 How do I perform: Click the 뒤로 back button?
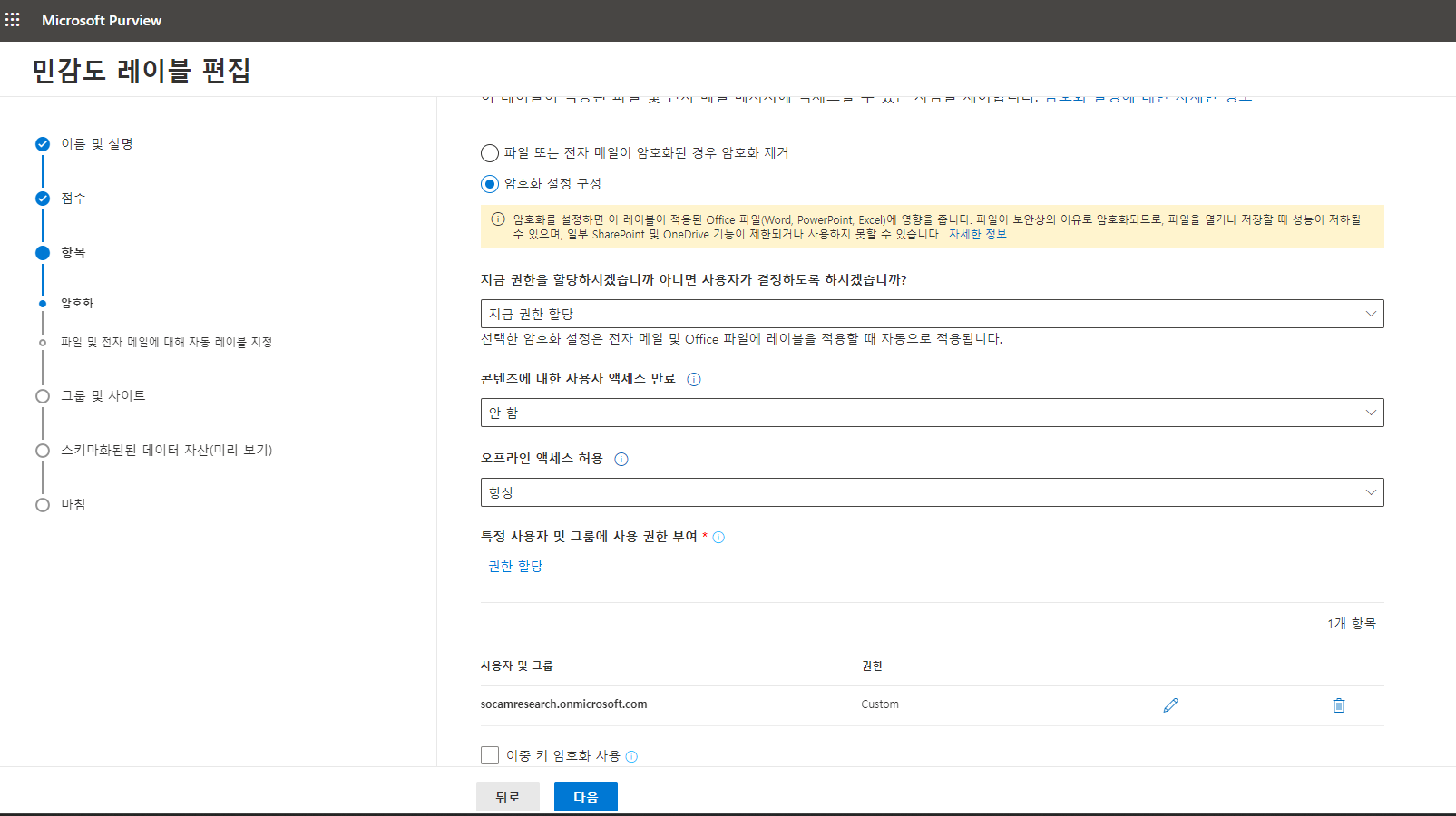(508, 797)
